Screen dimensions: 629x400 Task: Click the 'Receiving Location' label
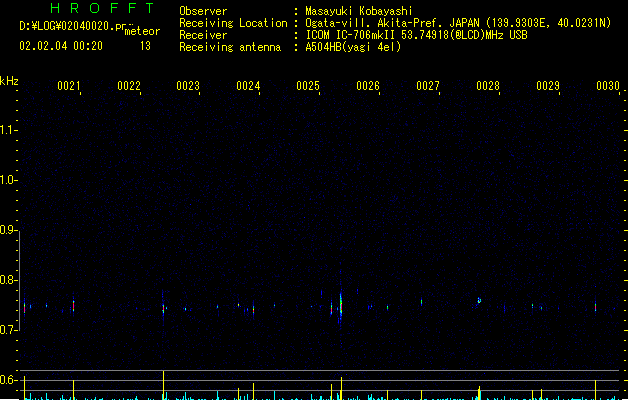click(233, 23)
